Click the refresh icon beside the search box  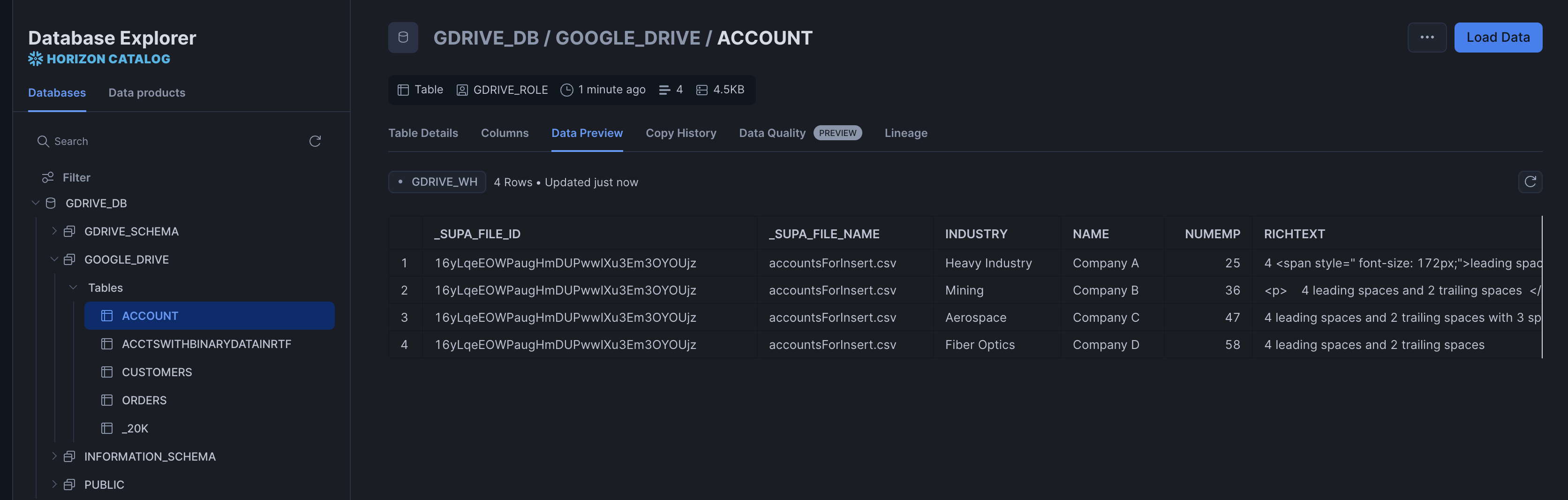pos(315,141)
